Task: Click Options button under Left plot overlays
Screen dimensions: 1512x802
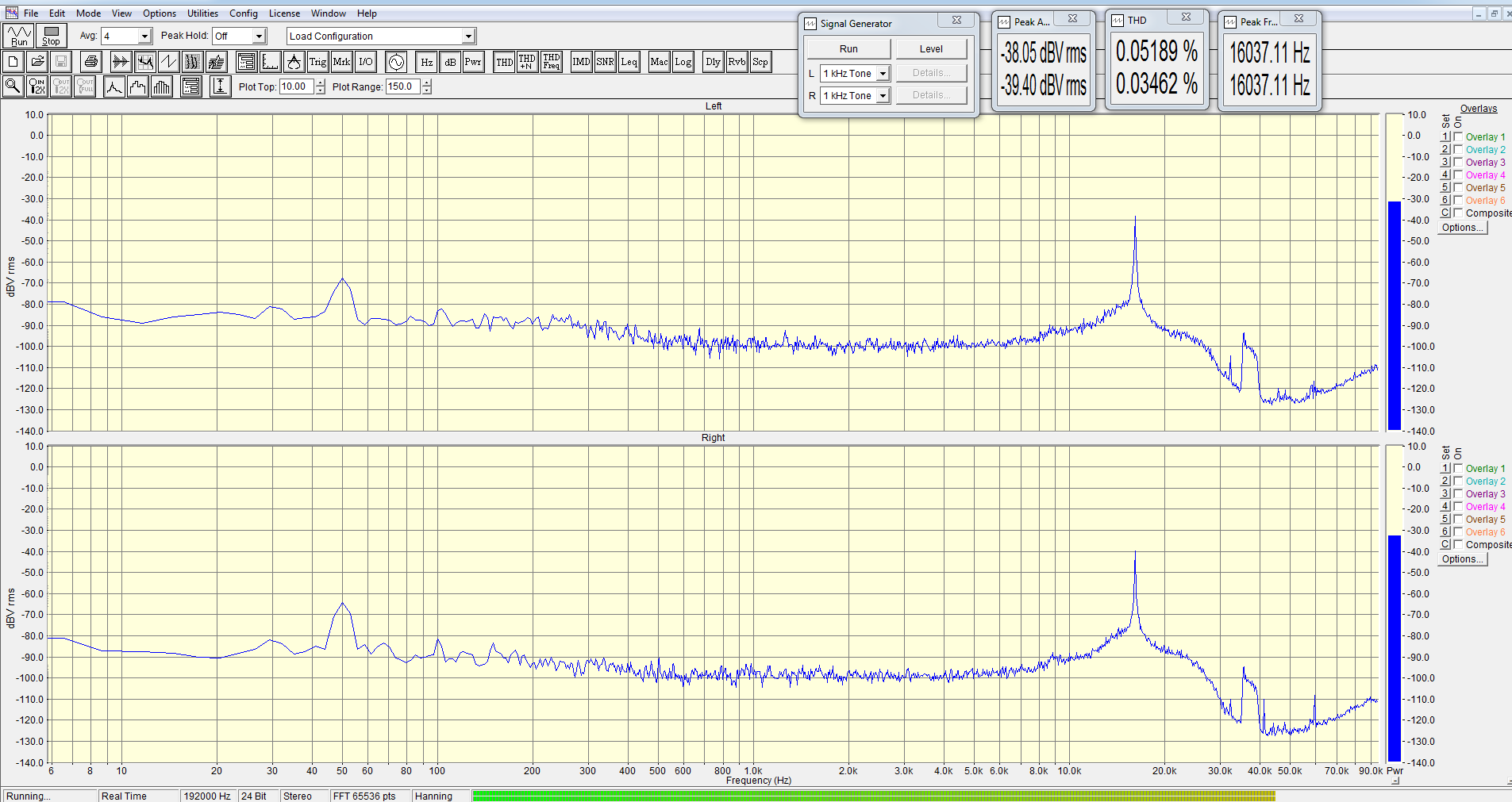Action: (1462, 228)
